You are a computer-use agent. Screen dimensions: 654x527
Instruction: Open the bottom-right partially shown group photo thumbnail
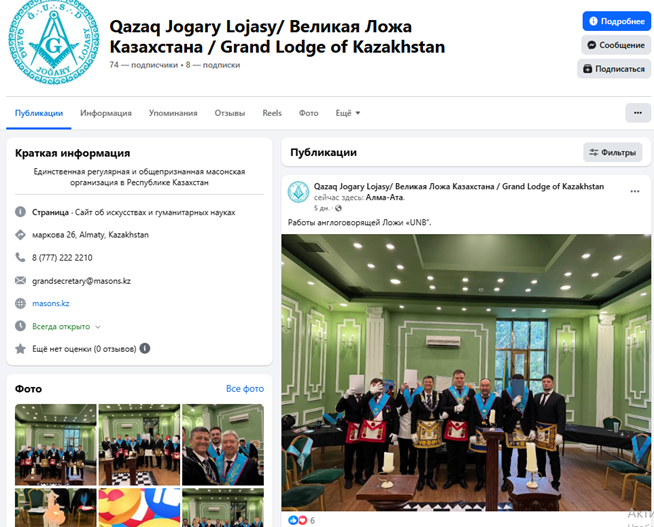[223, 507]
